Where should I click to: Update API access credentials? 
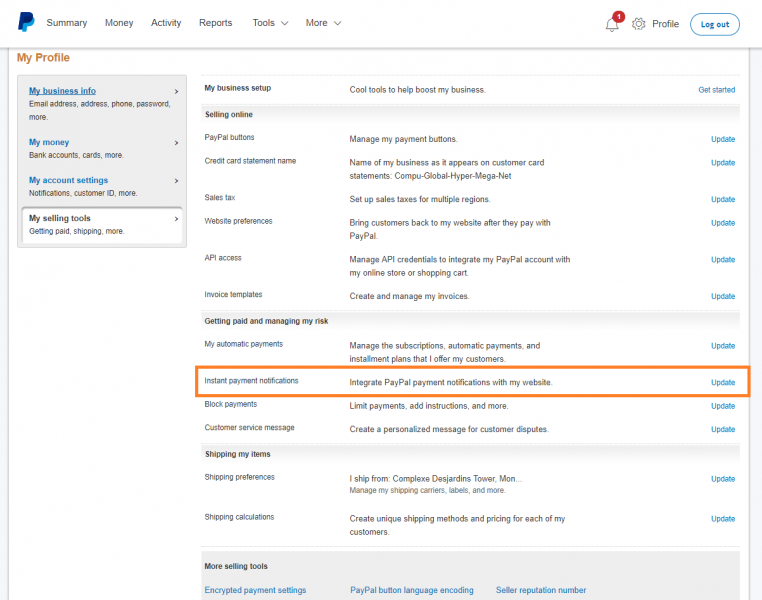(723, 259)
